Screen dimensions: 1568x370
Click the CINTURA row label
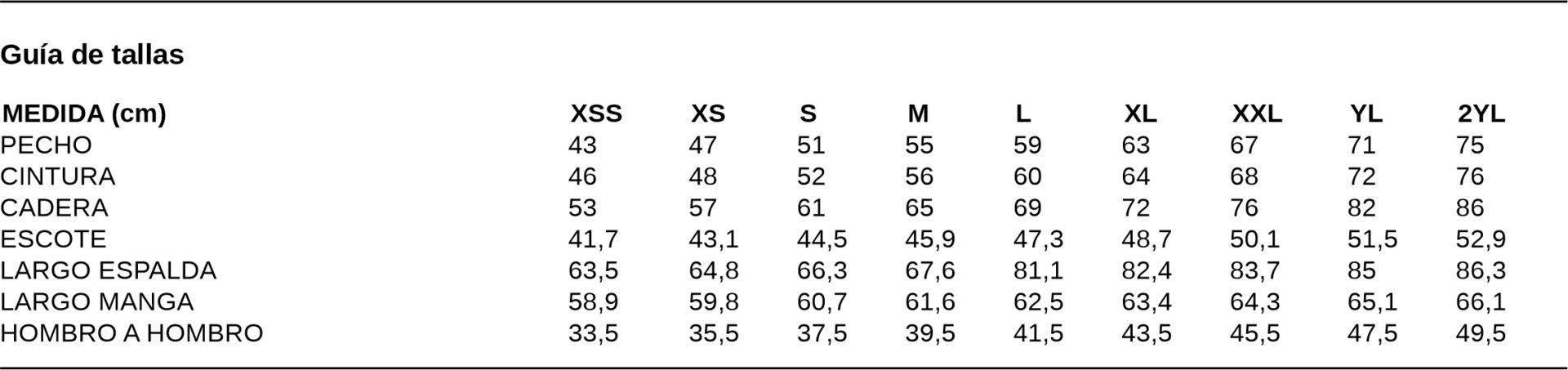tap(58, 176)
